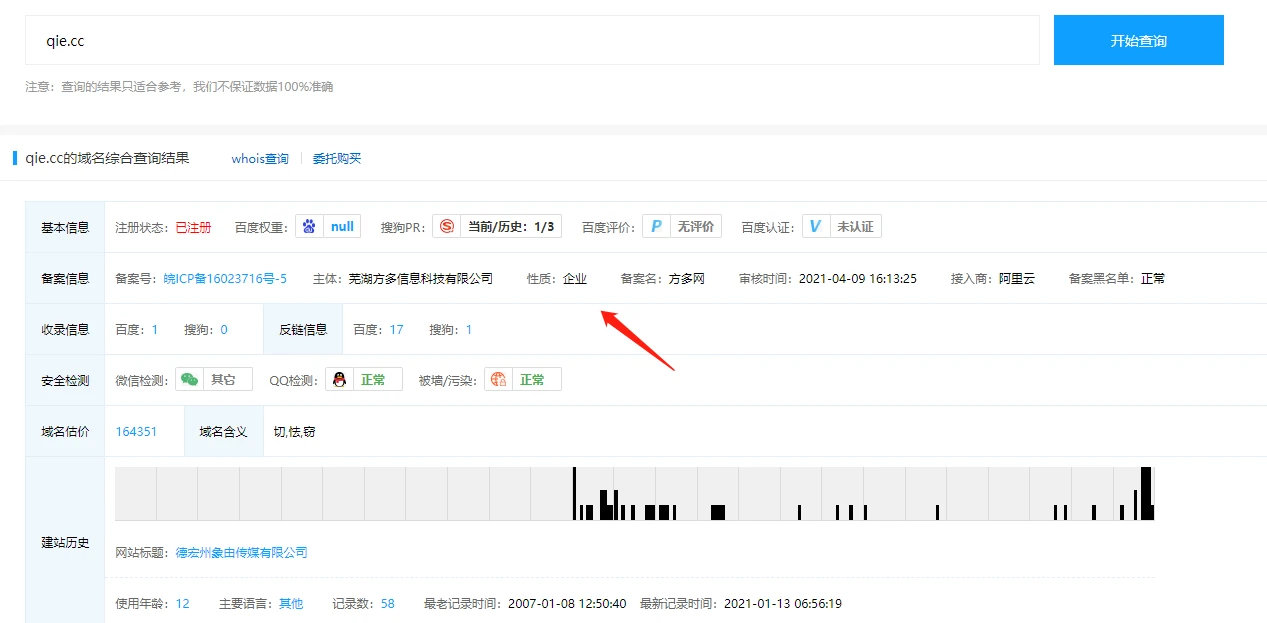Select the 建站历史 row label
1267x623 pixels.
65,543
